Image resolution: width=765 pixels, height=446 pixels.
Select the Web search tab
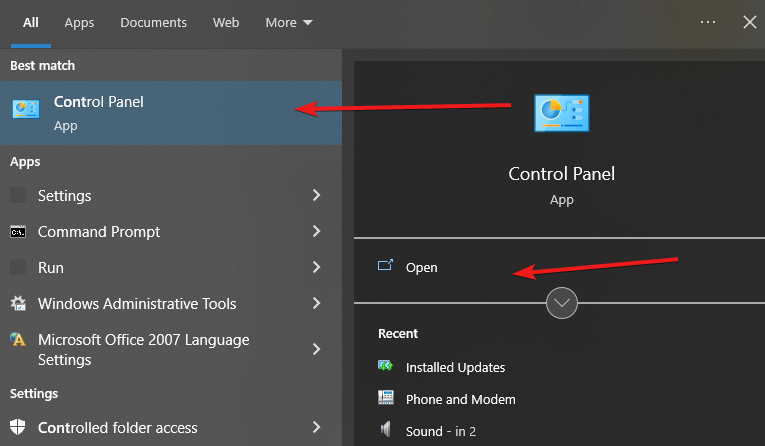(x=226, y=22)
